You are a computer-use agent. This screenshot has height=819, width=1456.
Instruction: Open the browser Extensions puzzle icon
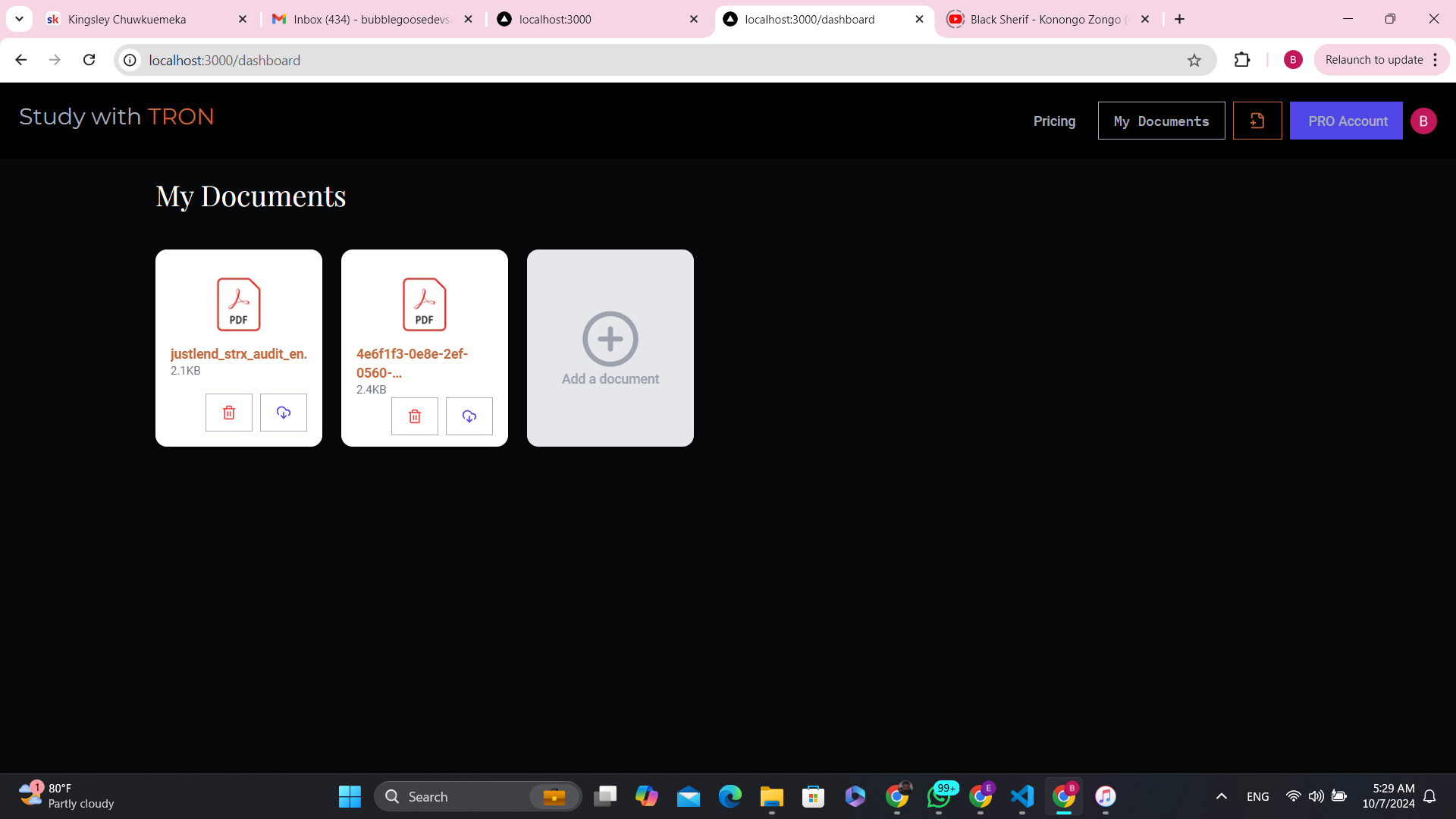coord(1241,60)
